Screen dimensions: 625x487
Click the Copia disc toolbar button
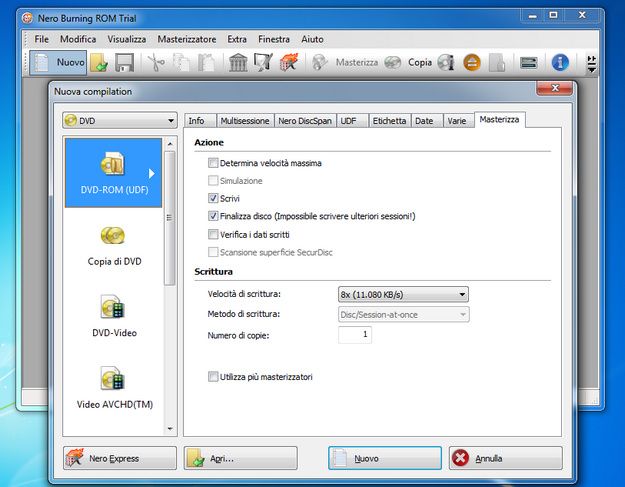409,63
